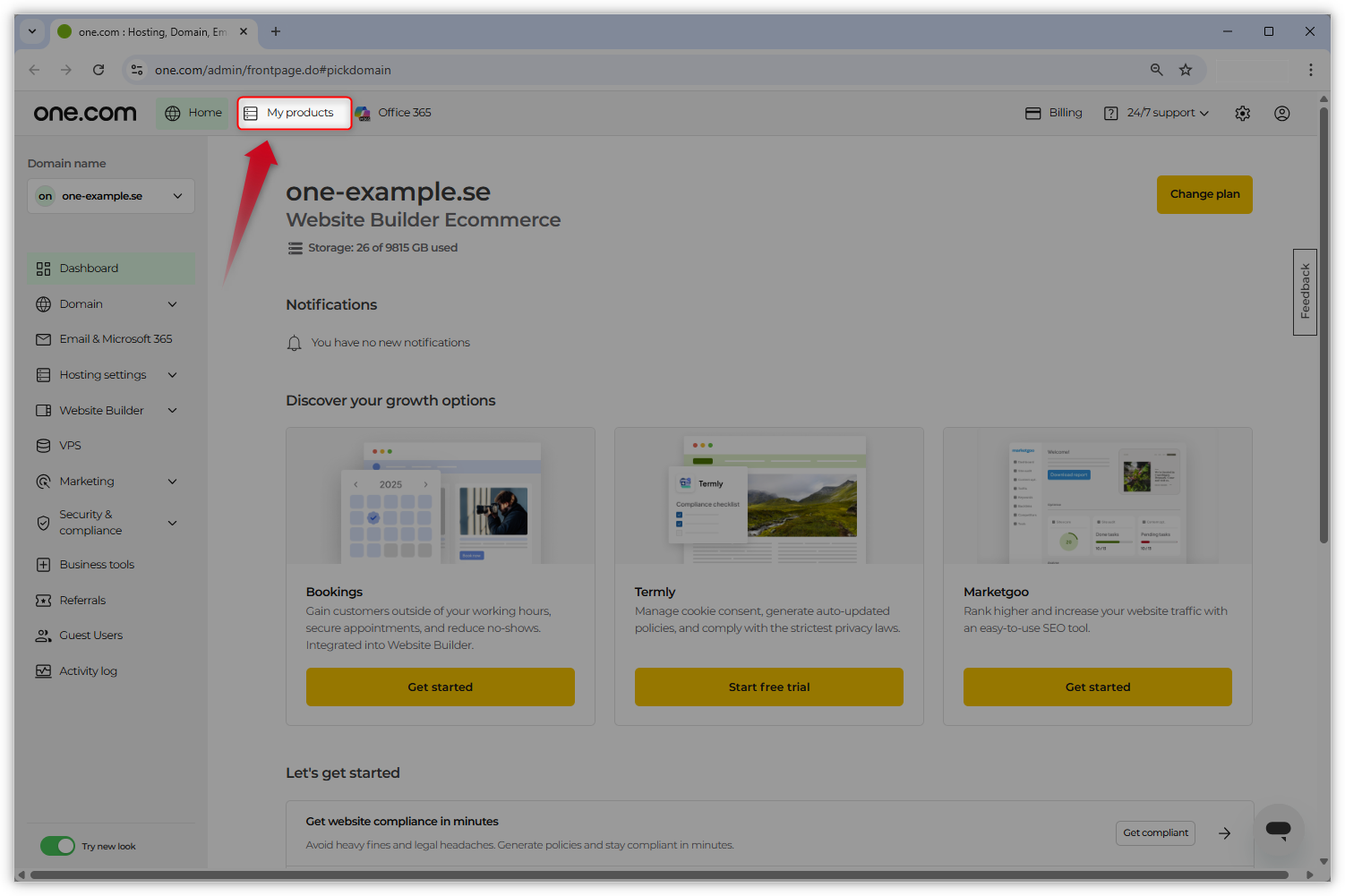Click the browser Back arrow

(x=34, y=70)
